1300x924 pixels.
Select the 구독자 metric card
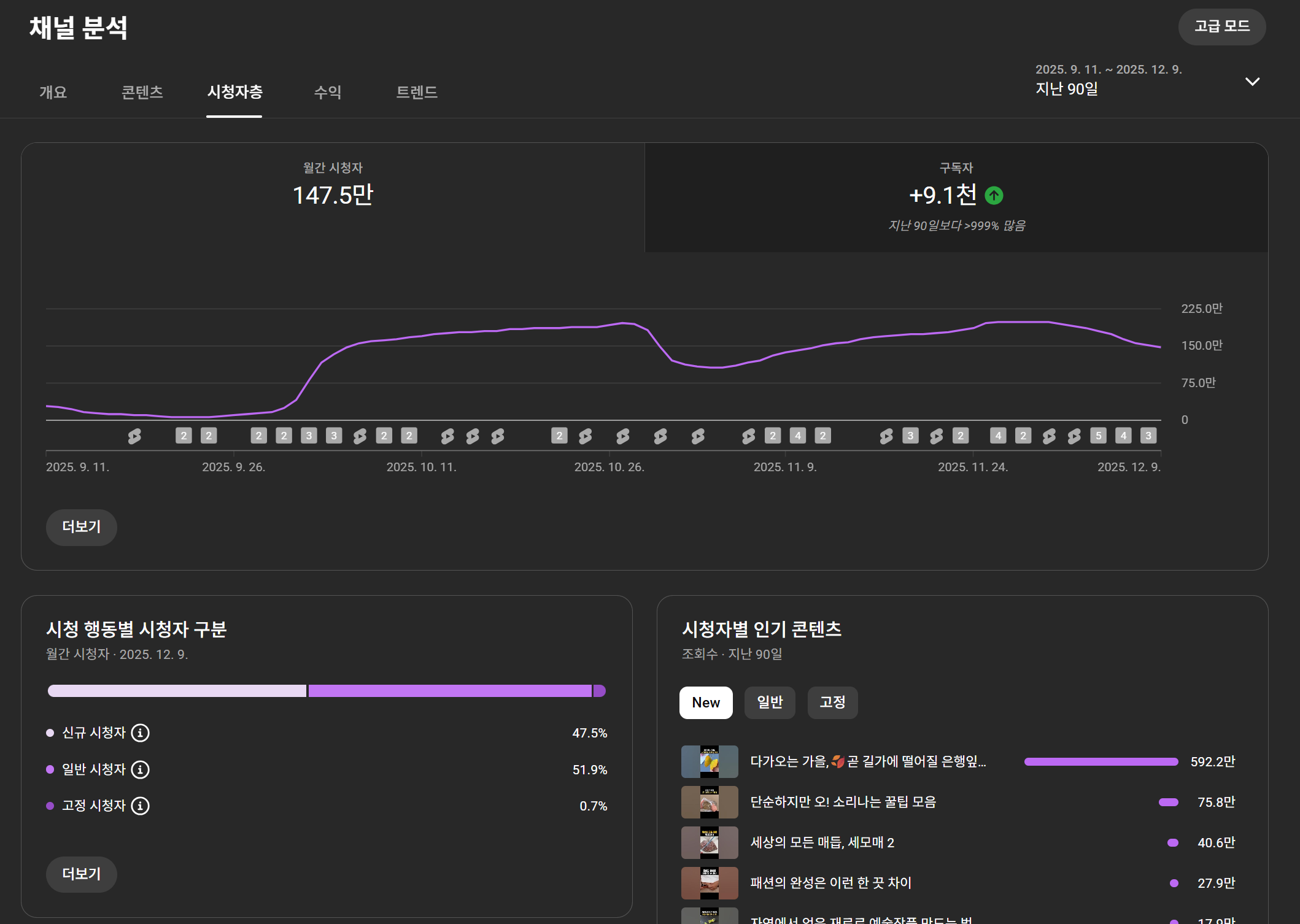[956, 197]
